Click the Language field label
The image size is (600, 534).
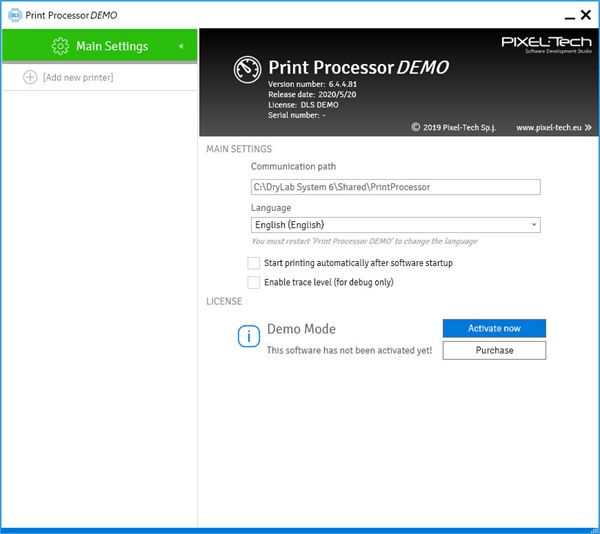pyautogui.click(x=271, y=208)
